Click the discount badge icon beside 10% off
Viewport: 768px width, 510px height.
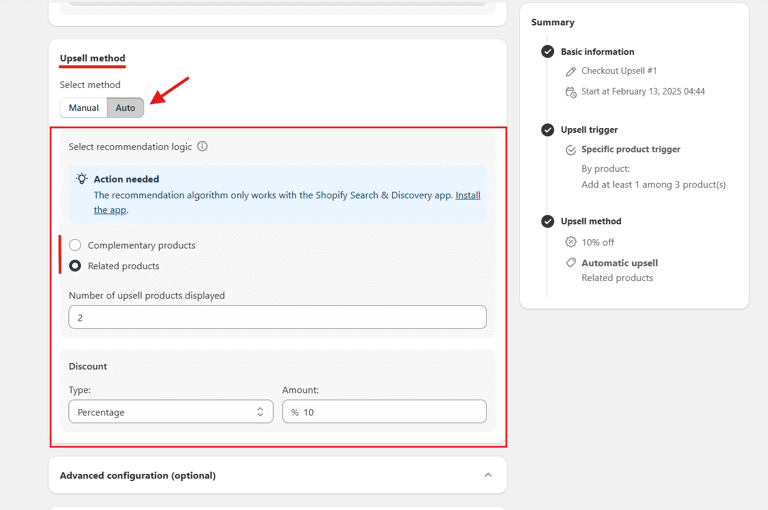click(571, 242)
